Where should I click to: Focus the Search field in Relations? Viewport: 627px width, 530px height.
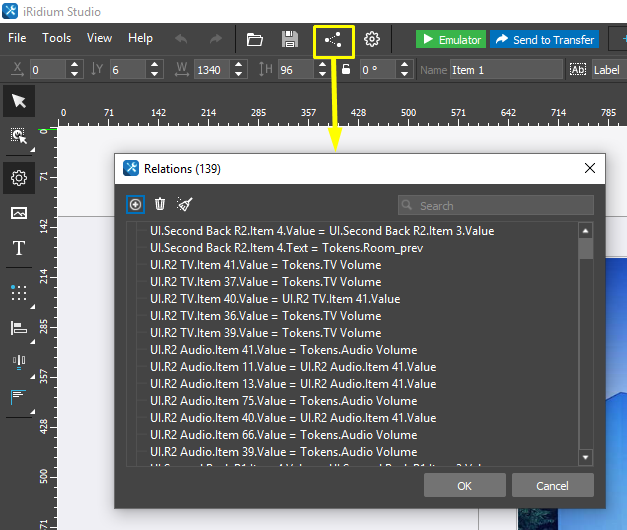(x=496, y=206)
